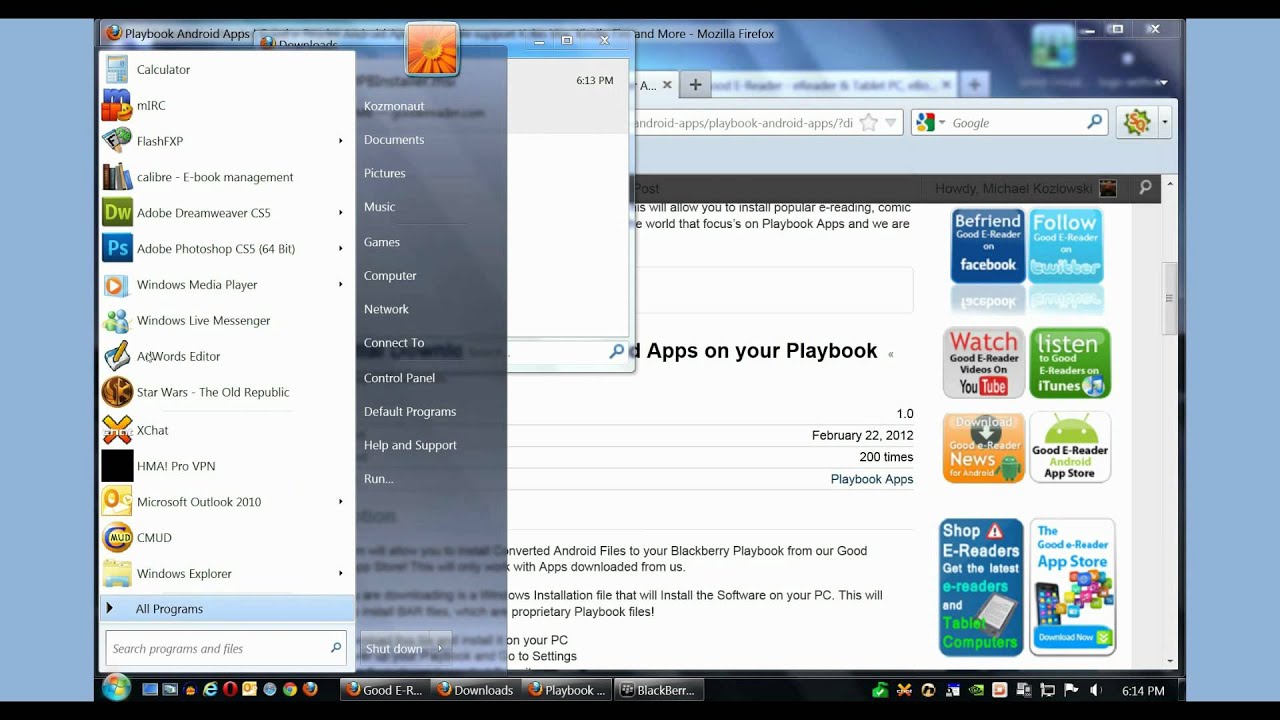Open Outlook from quick launch
The width and height of the screenshot is (1280, 720).
[250, 689]
